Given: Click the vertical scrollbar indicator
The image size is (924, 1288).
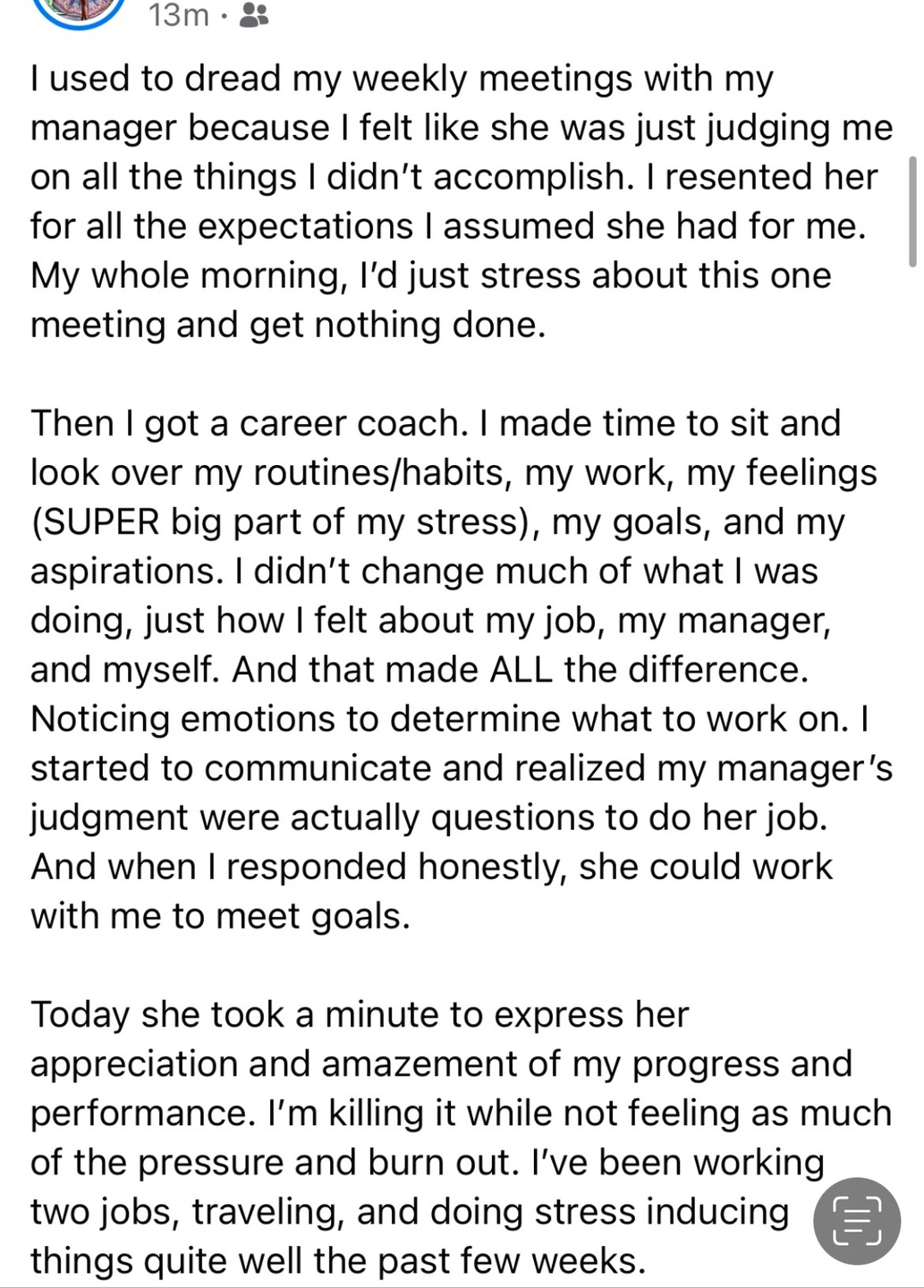Looking at the screenshot, I should (912, 211).
